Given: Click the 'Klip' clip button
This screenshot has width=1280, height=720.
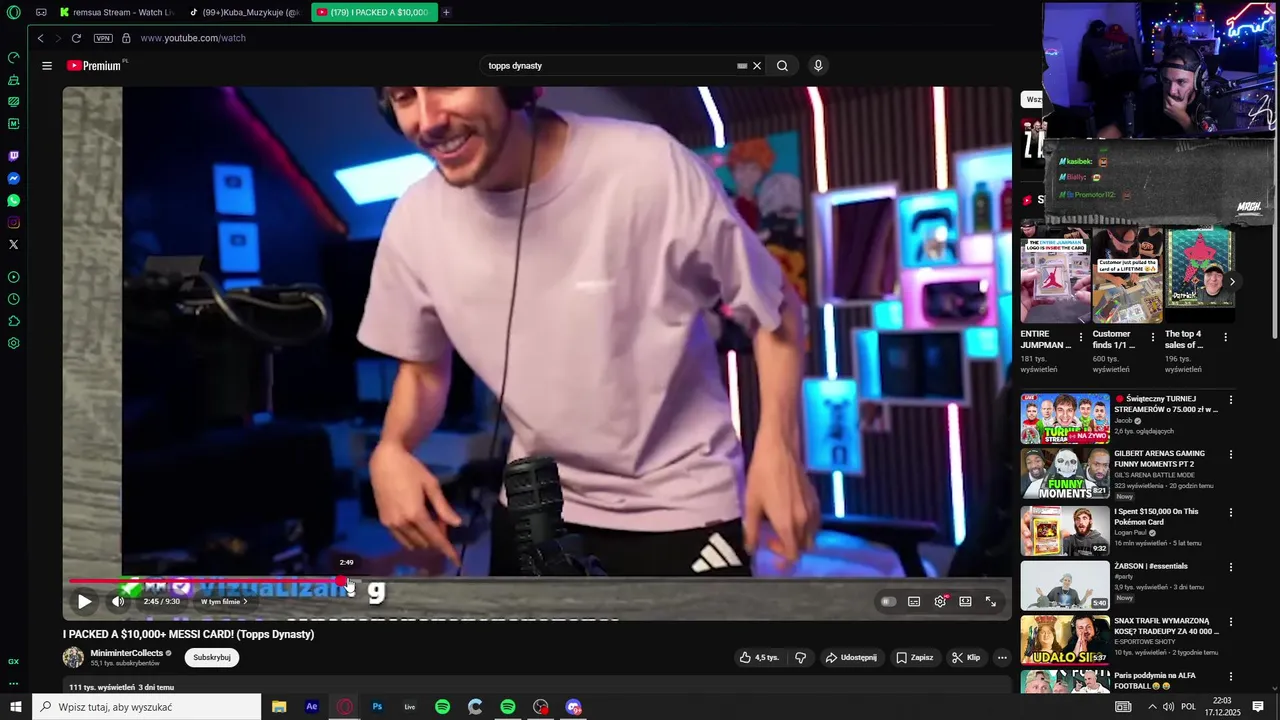Looking at the screenshot, I should coord(966,658).
